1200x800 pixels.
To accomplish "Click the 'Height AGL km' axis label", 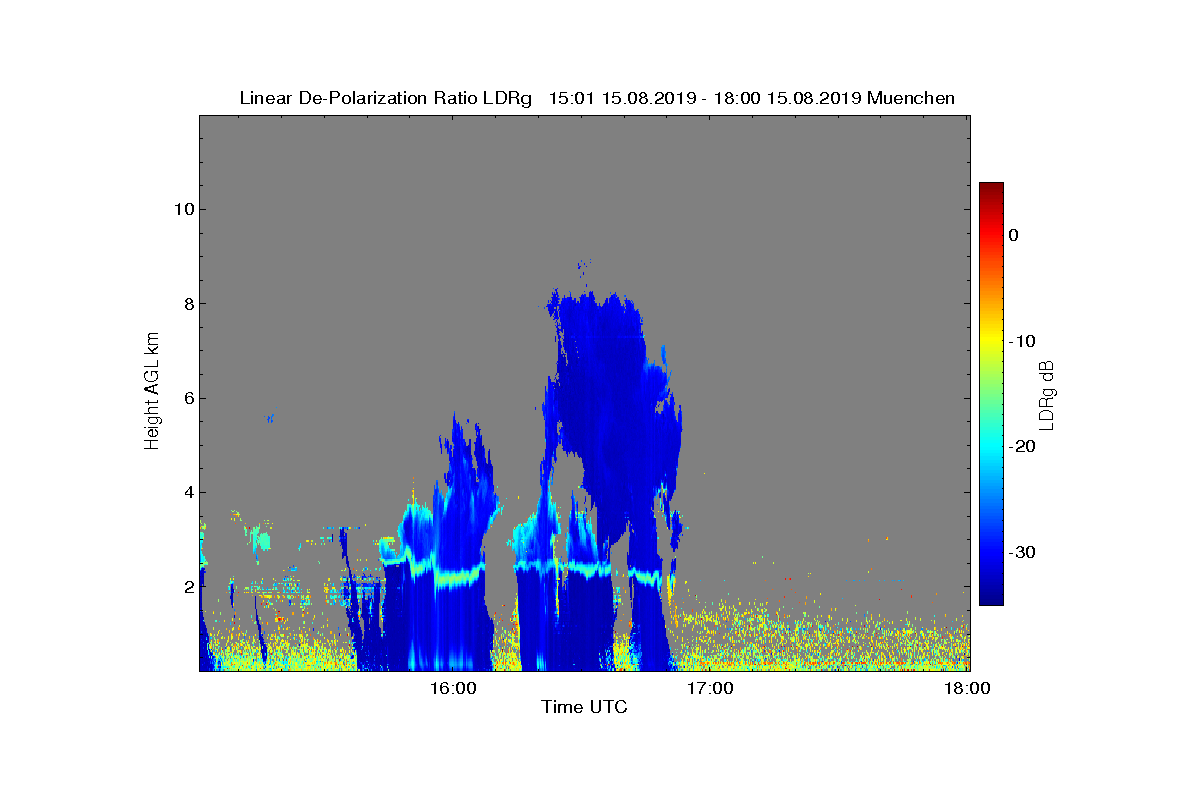I will click(x=152, y=392).
